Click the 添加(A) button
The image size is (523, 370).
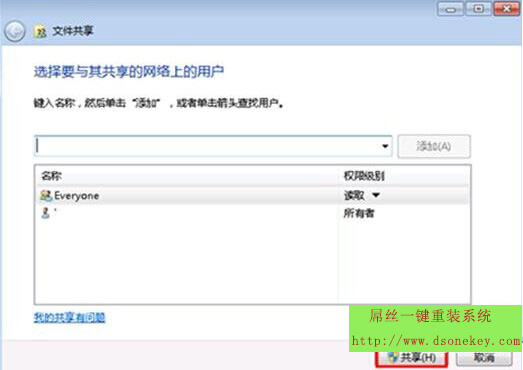pos(434,146)
